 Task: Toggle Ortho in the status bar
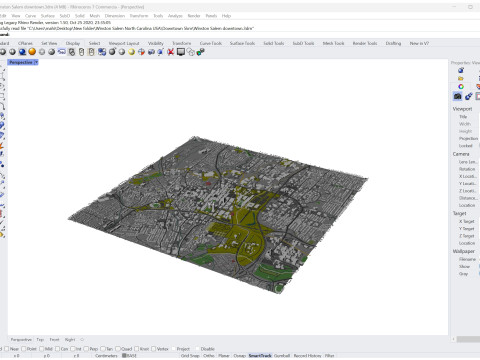[209, 356]
